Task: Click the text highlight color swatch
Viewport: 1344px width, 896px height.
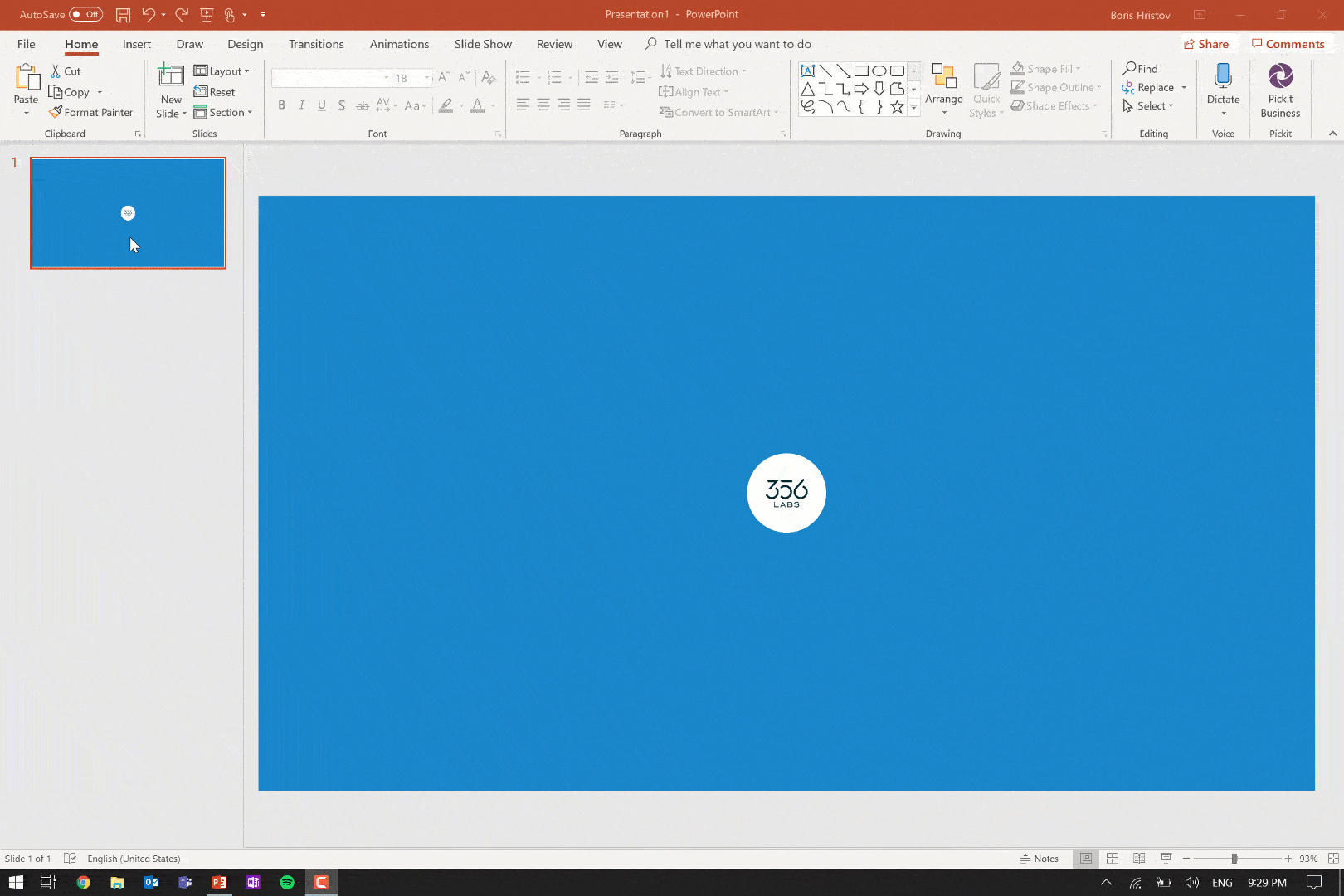Action: coord(446,105)
